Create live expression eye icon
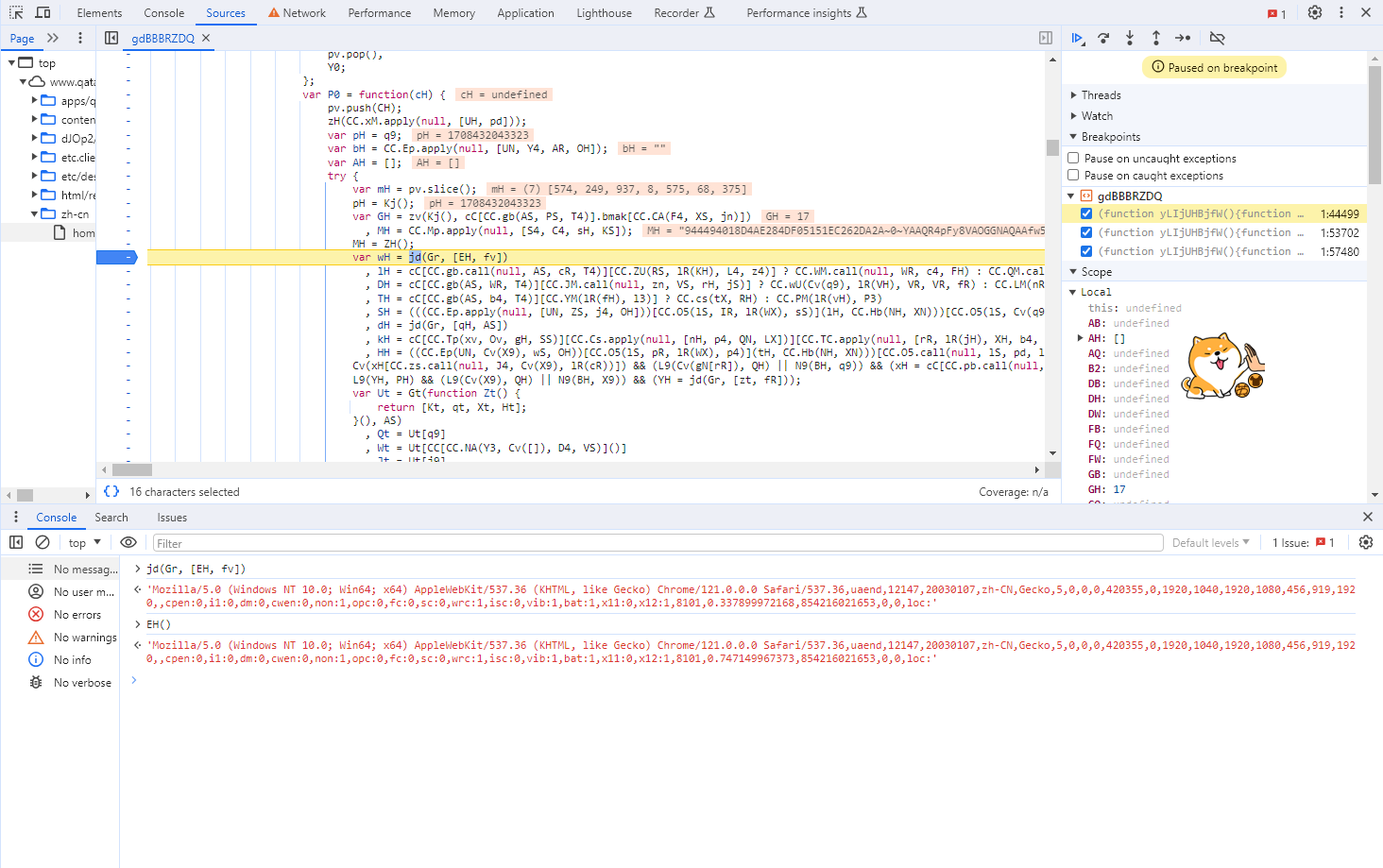The image size is (1383, 868). click(128, 542)
